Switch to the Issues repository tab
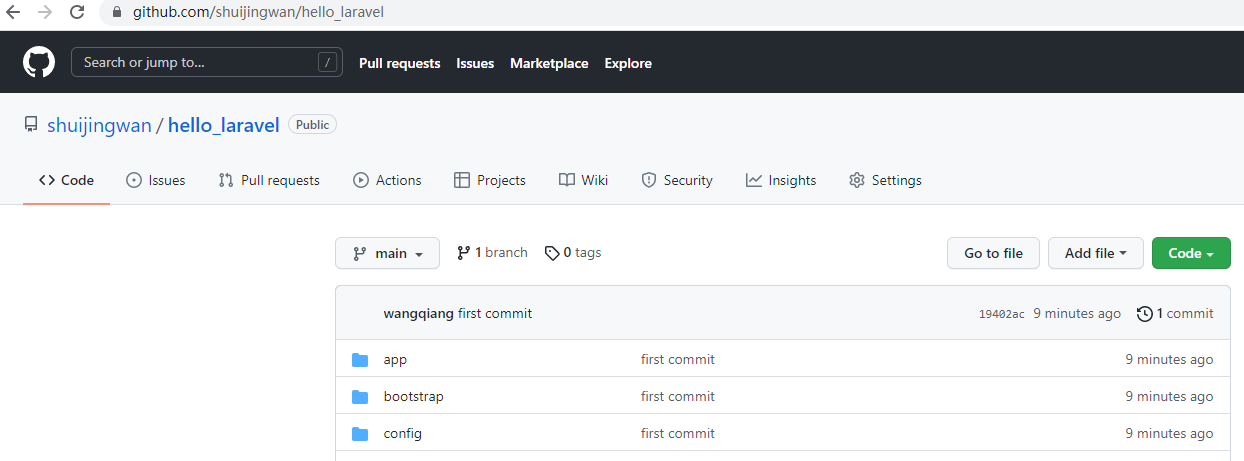 click(156, 180)
